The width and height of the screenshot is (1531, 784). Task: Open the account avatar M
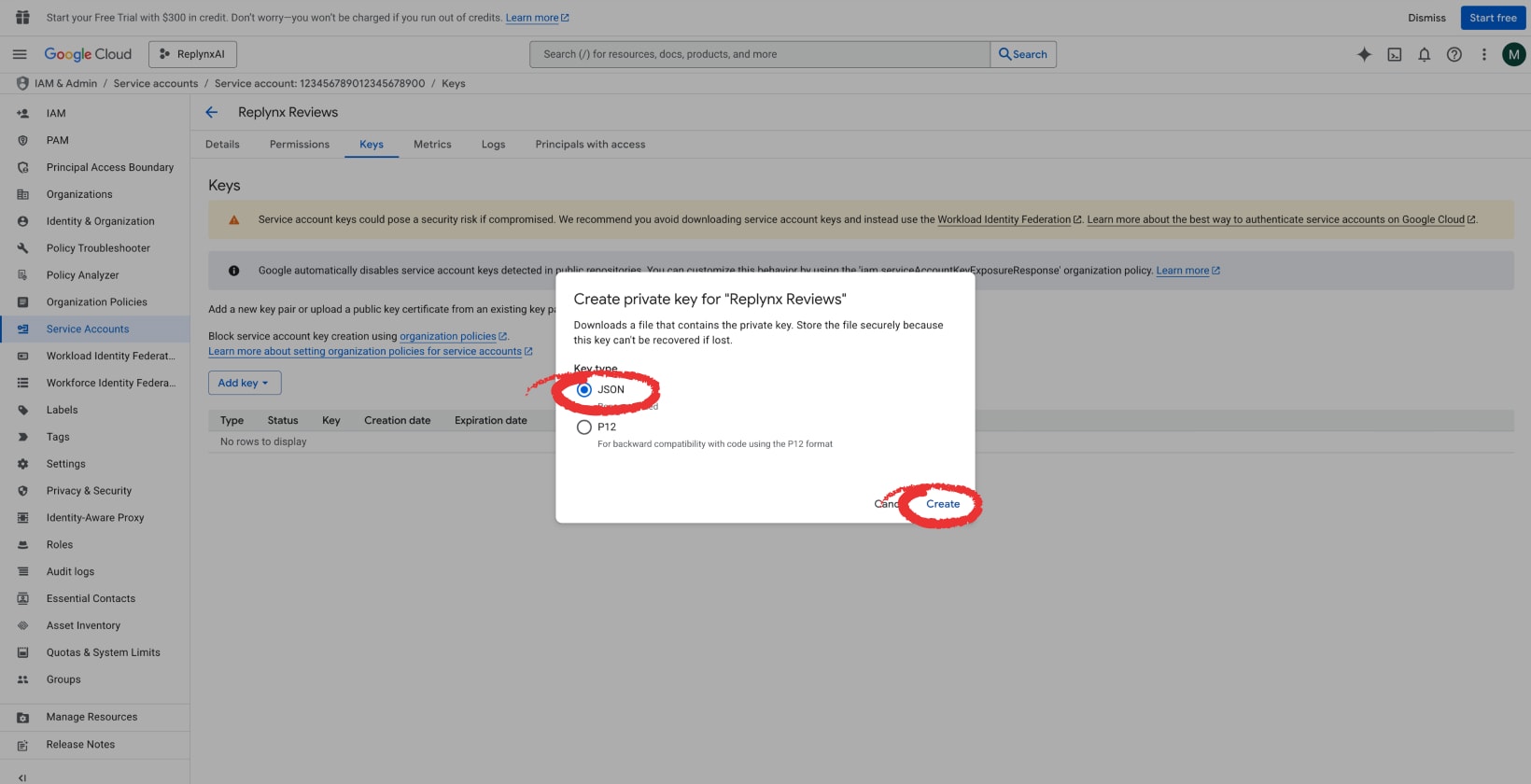point(1513,54)
